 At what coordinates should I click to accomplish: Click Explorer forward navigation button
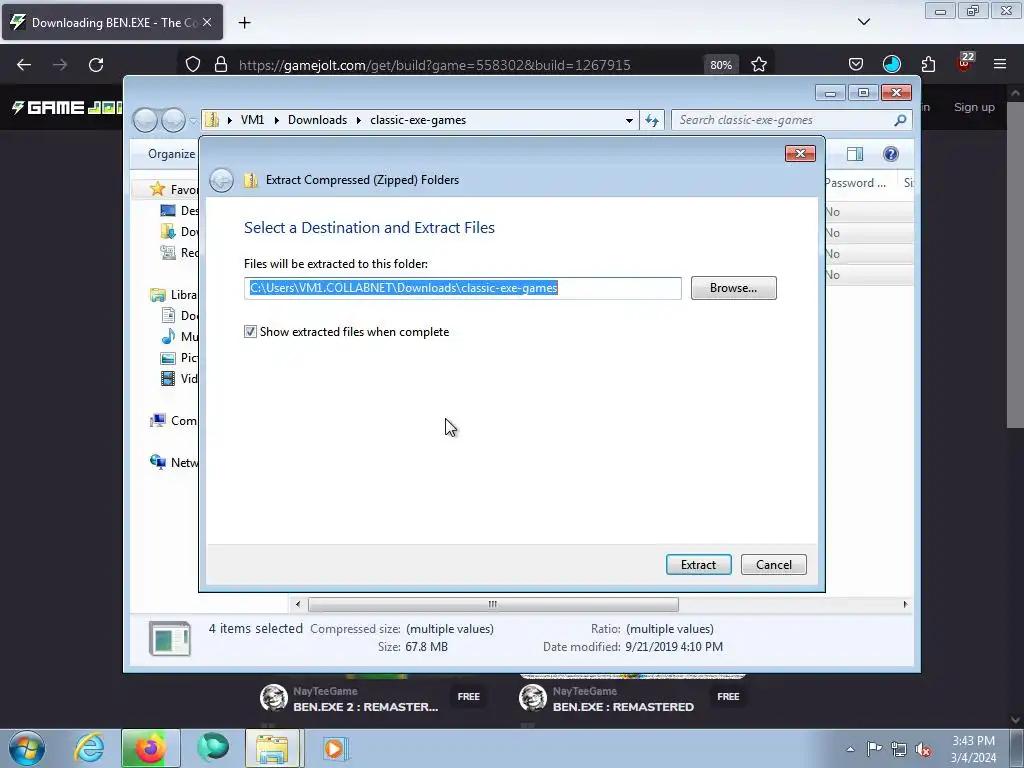(x=173, y=120)
